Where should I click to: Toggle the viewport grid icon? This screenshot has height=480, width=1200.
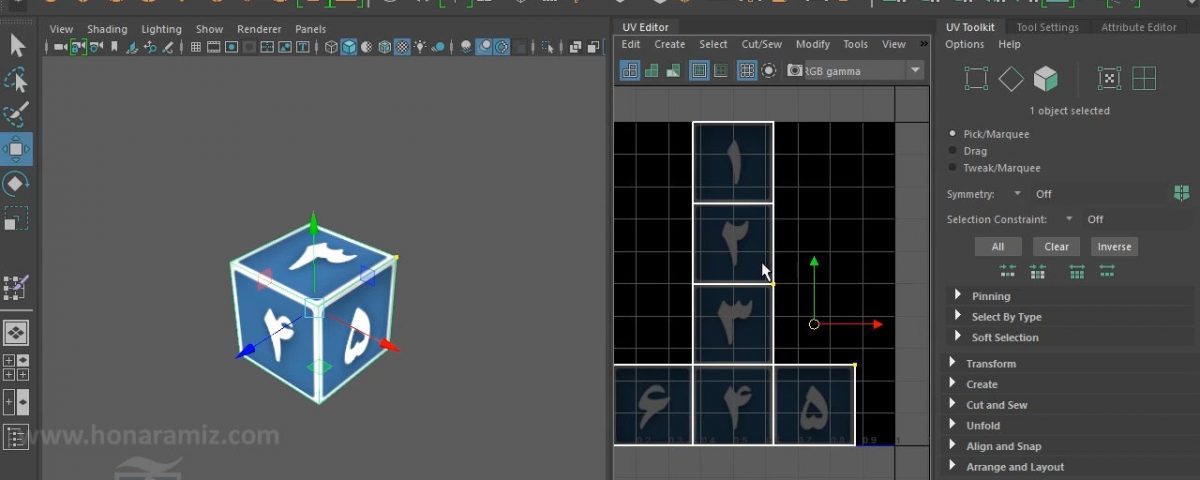(x=196, y=47)
